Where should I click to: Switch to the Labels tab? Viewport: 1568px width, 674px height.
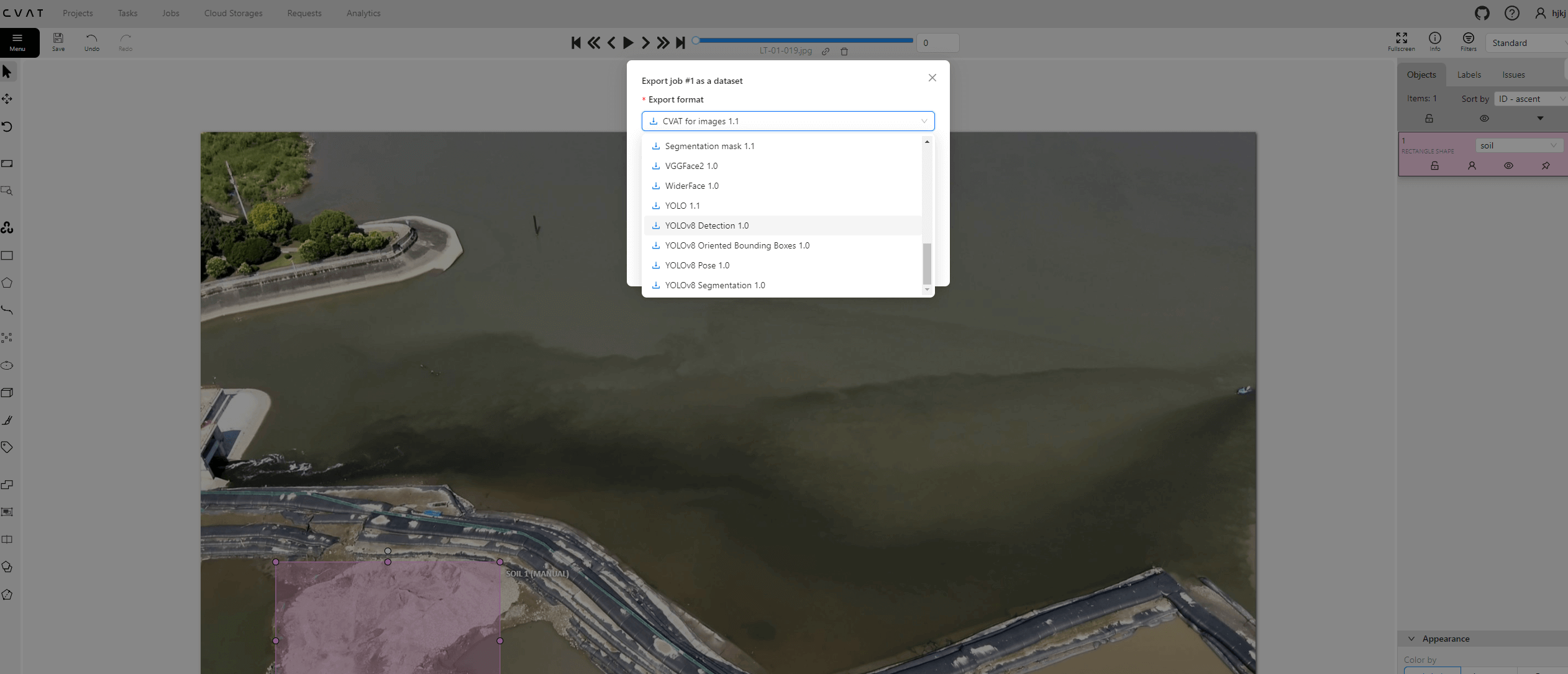[1469, 75]
